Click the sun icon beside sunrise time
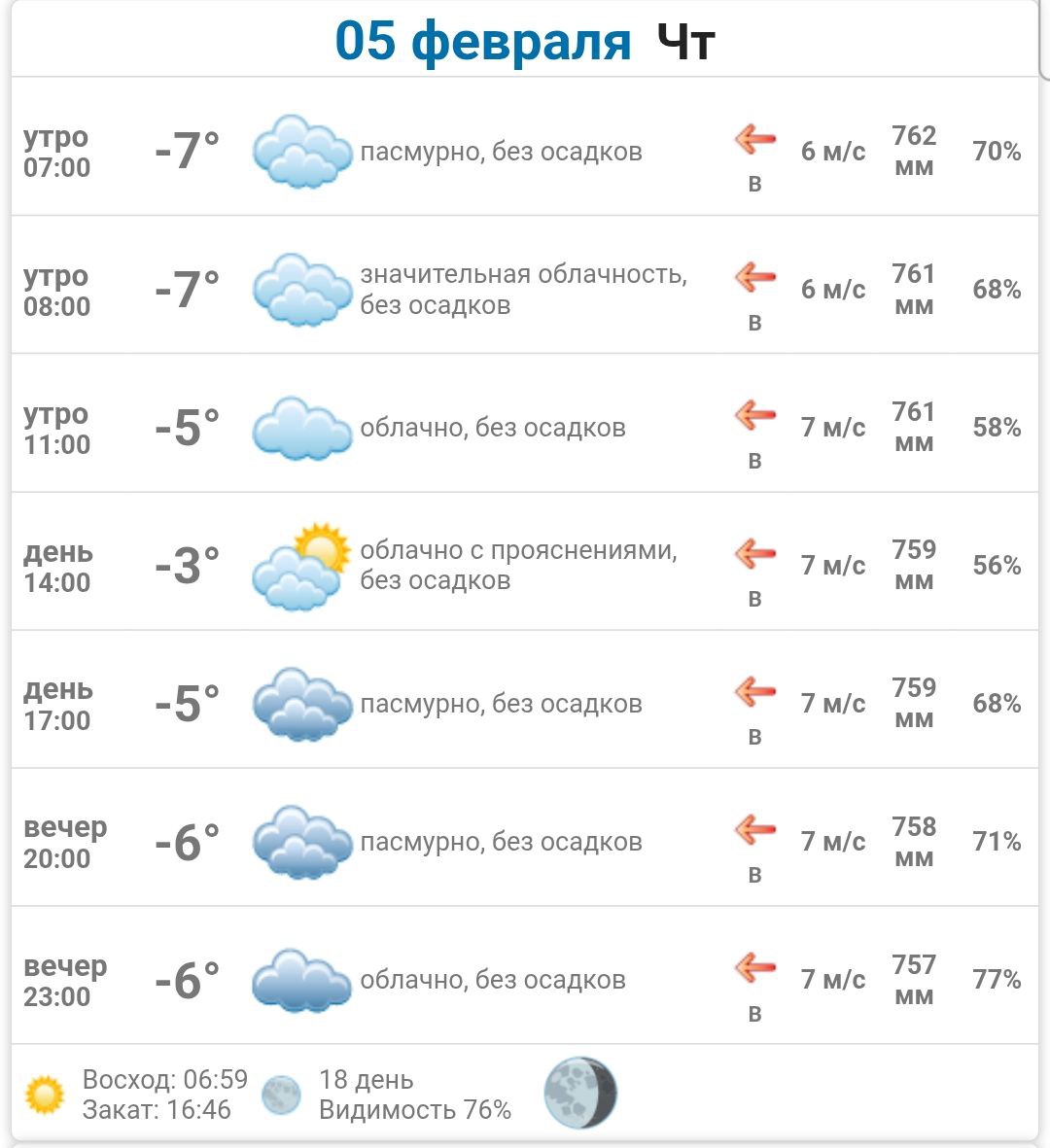This screenshot has height=1148, width=1050. (x=45, y=1095)
